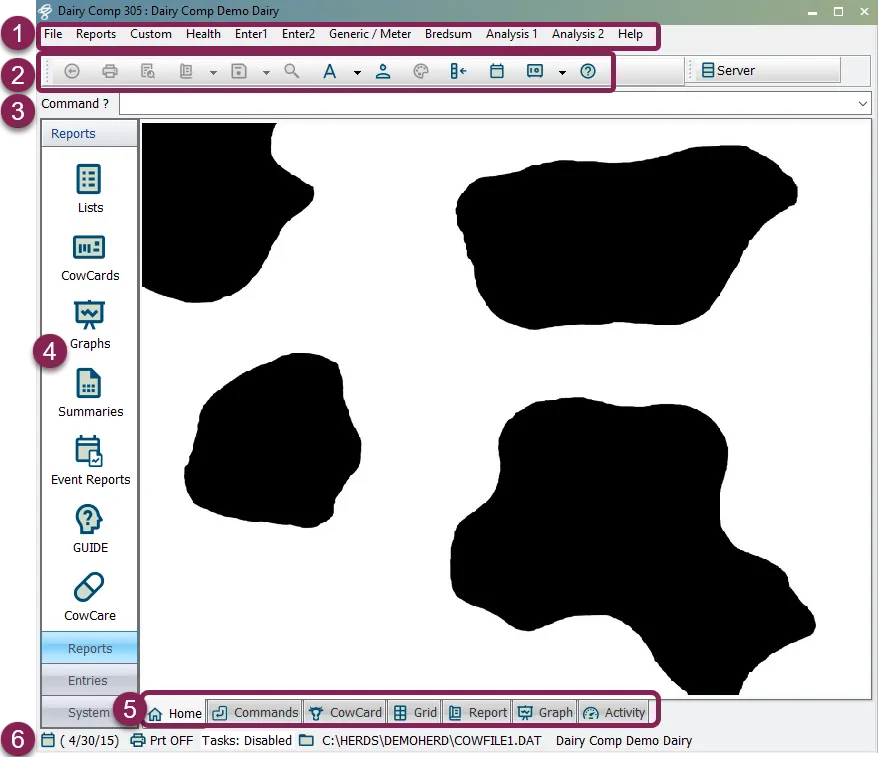Expand dropdown arrow next to report icon
The image size is (878, 757).
pos(213,73)
